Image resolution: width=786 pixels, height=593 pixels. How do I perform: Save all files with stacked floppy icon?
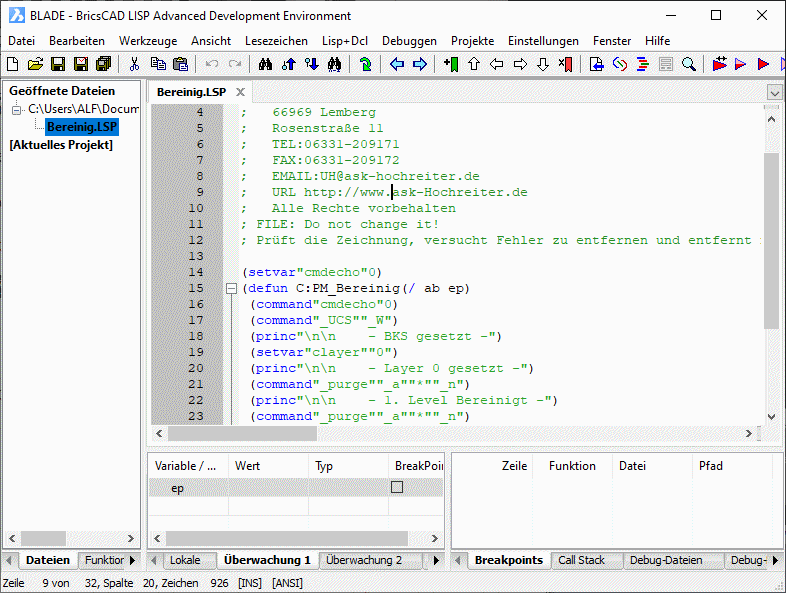coord(103,64)
